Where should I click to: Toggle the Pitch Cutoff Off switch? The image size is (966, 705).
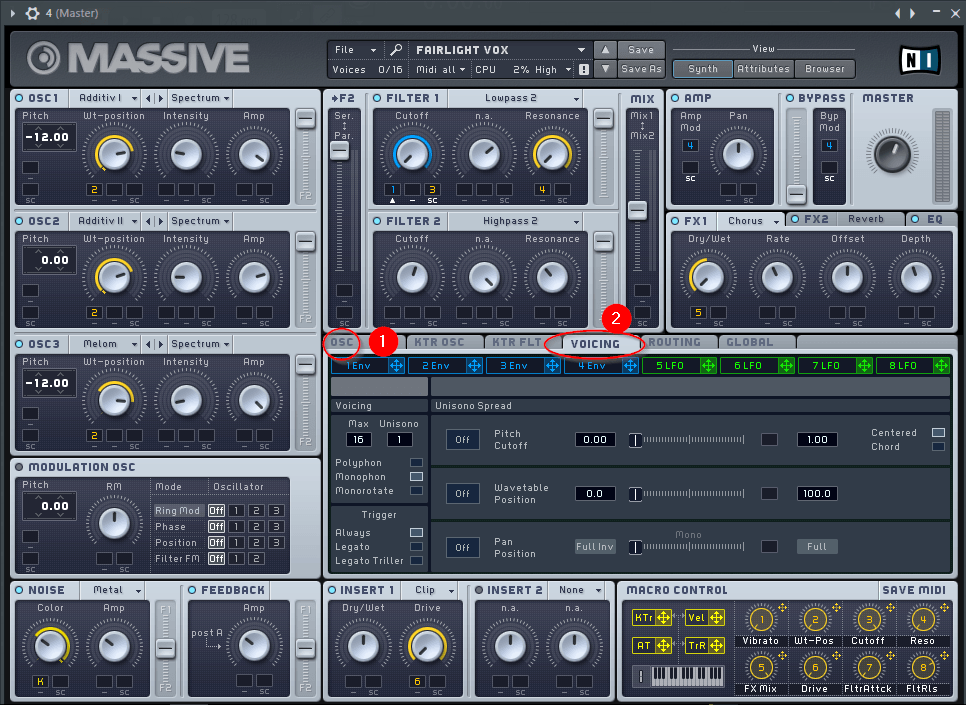pos(462,440)
